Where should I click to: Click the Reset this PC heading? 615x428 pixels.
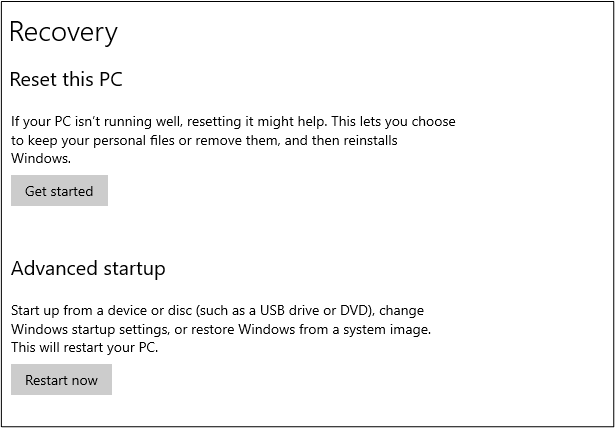pos(66,79)
